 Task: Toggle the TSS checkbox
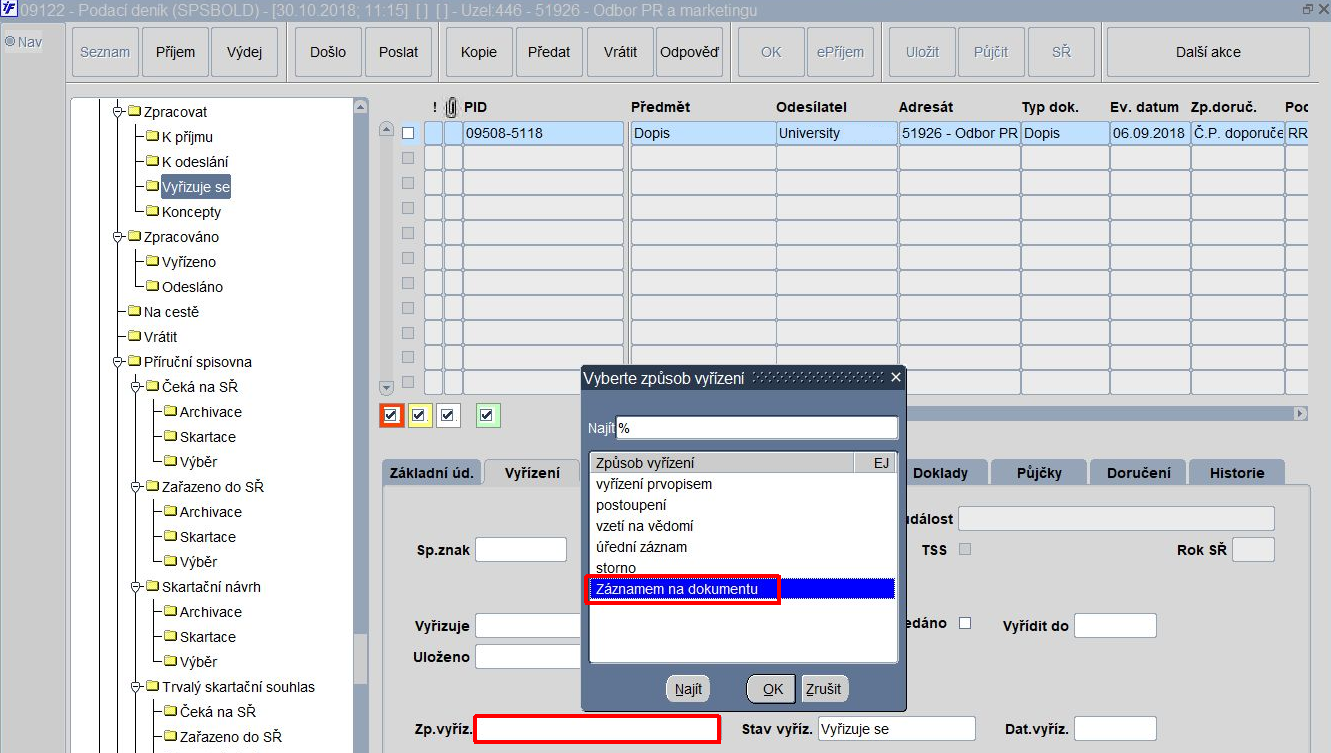(965, 549)
